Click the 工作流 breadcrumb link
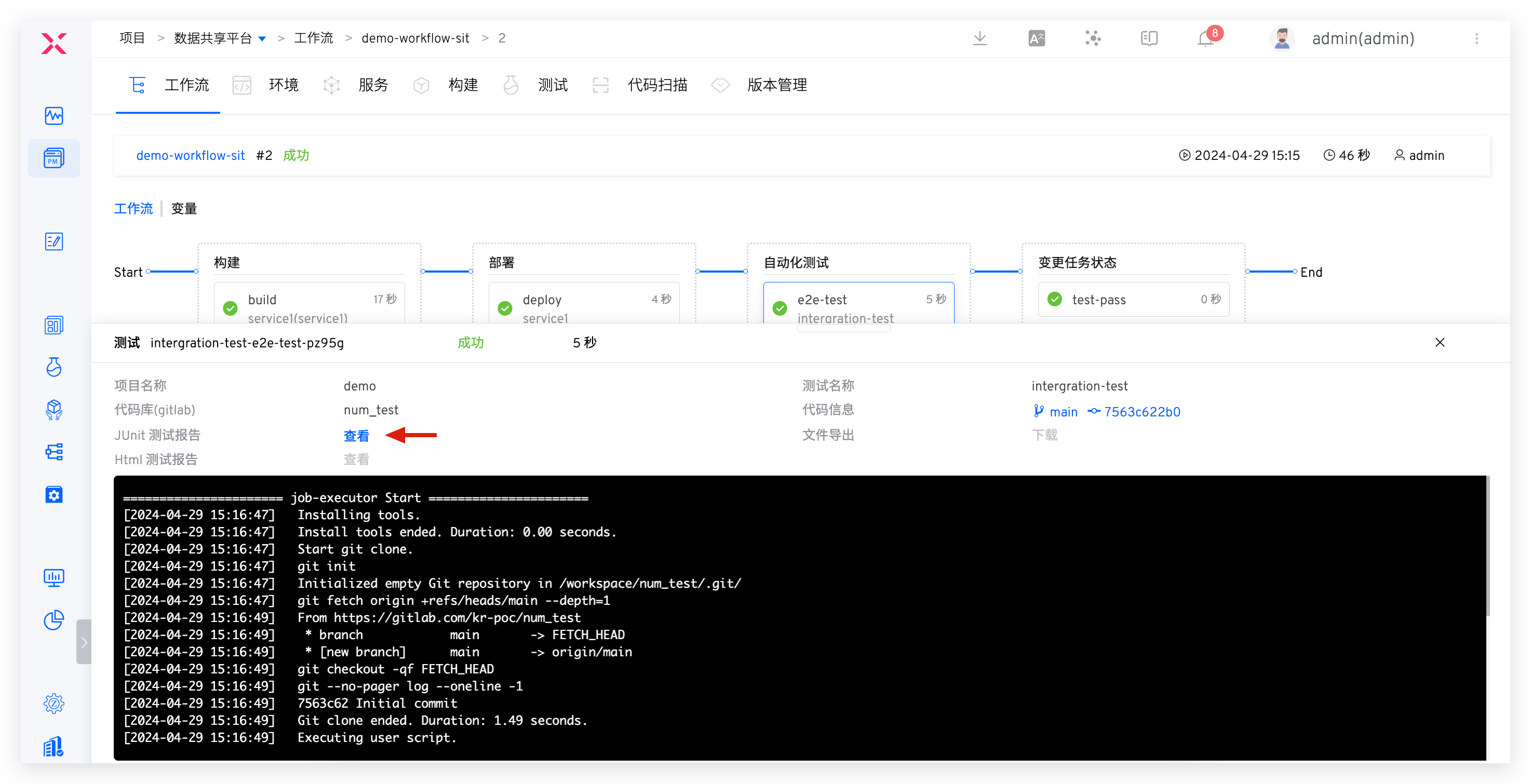This screenshot has height=784, width=1531. tap(314, 38)
